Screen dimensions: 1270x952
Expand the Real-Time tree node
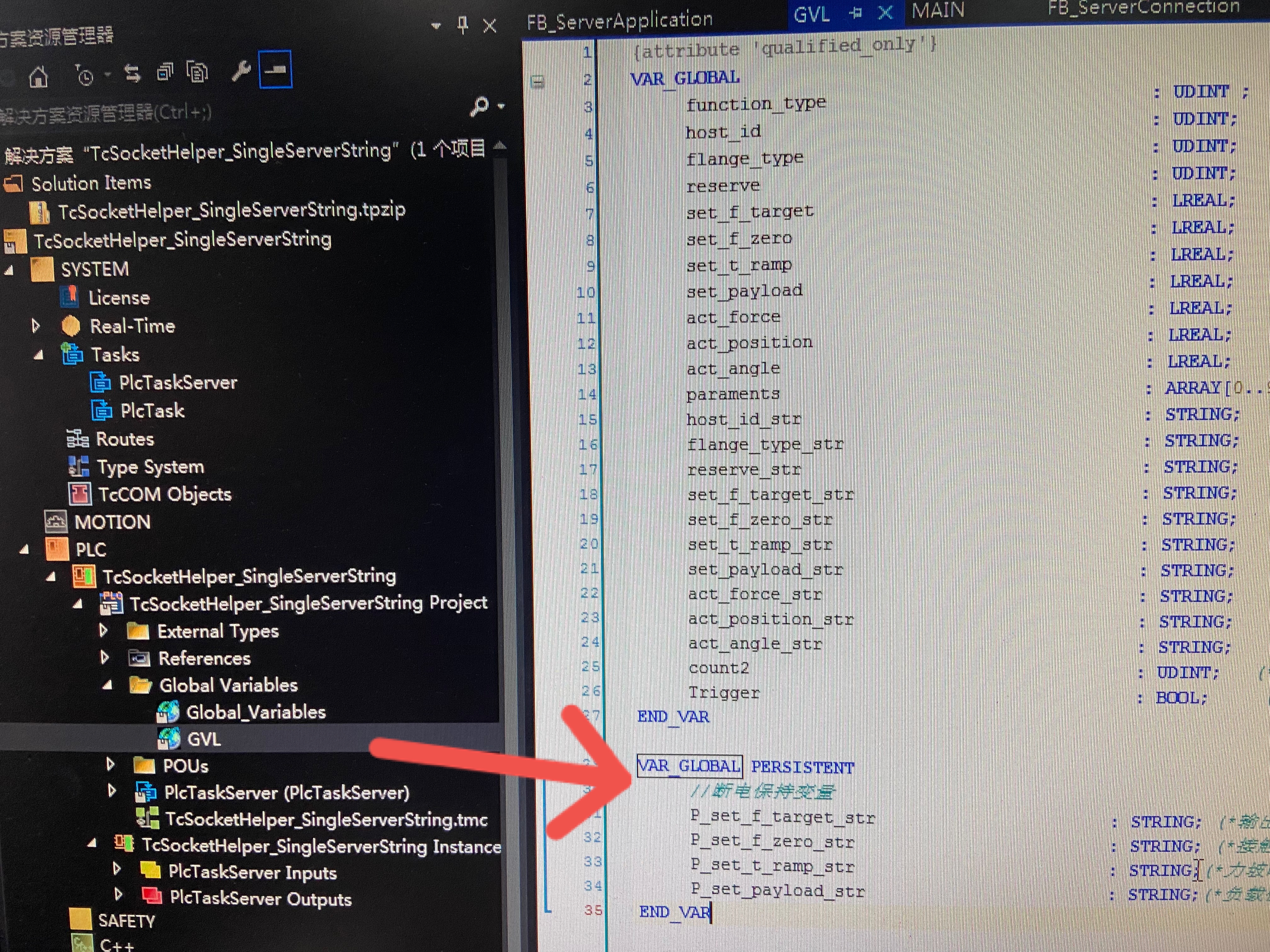pos(37,326)
